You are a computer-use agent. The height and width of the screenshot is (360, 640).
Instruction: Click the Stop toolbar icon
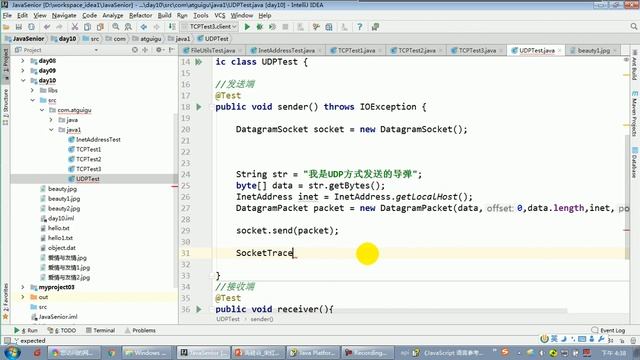[285, 27]
